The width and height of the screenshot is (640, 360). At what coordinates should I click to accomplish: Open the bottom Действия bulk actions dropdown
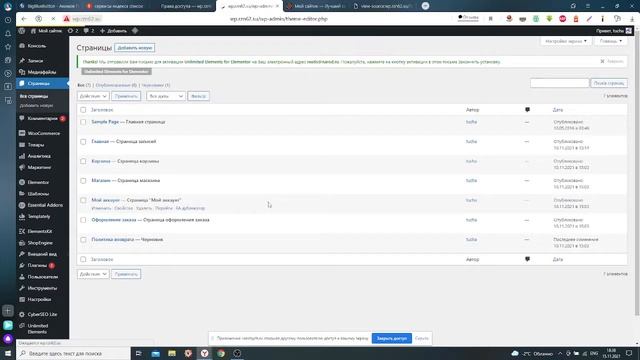[x=93, y=274]
